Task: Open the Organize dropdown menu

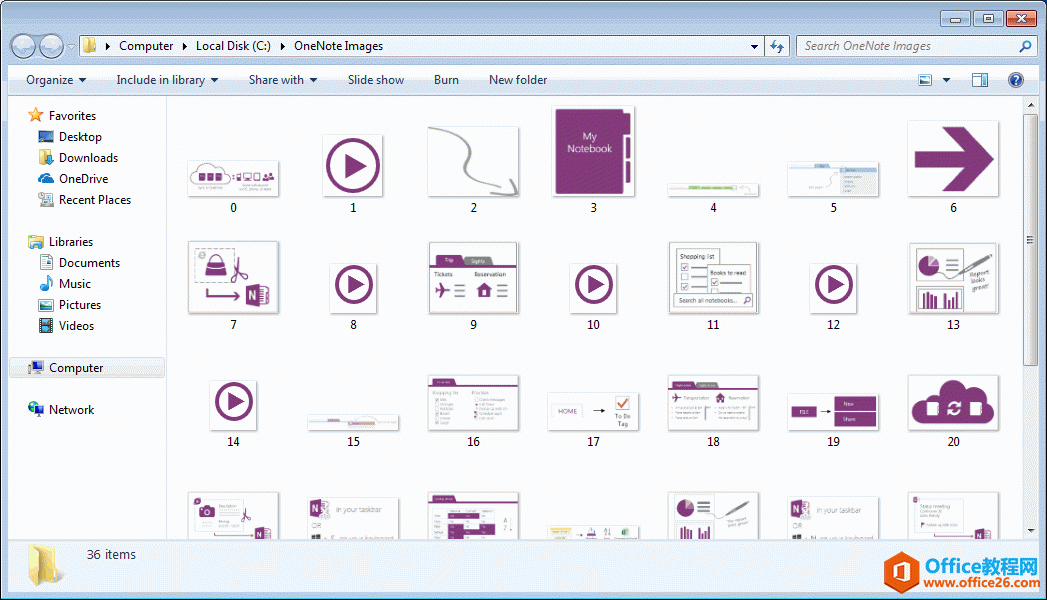Action: click(x=53, y=79)
